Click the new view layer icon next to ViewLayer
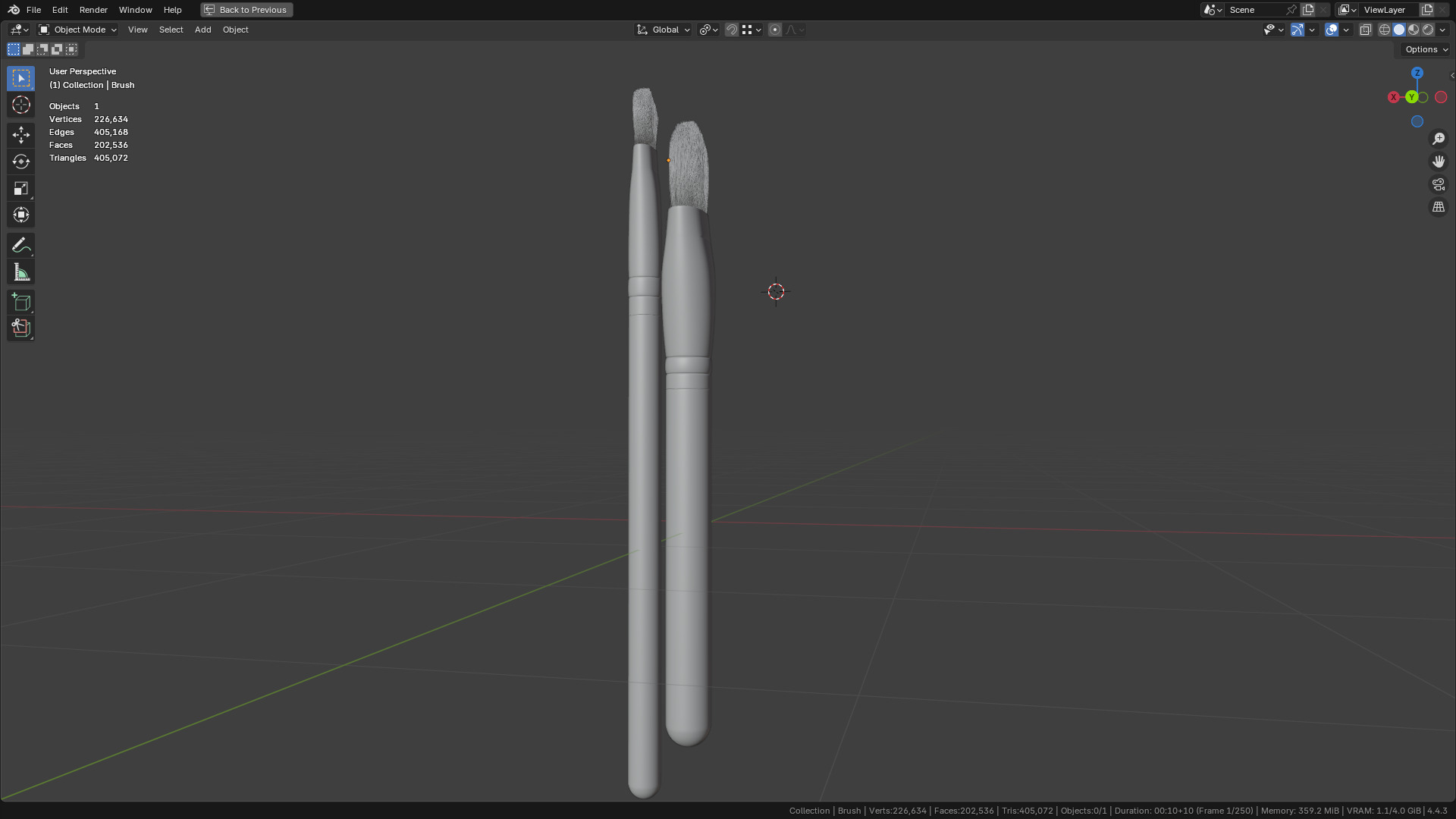This screenshot has width=1456, height=819. 1427,10
